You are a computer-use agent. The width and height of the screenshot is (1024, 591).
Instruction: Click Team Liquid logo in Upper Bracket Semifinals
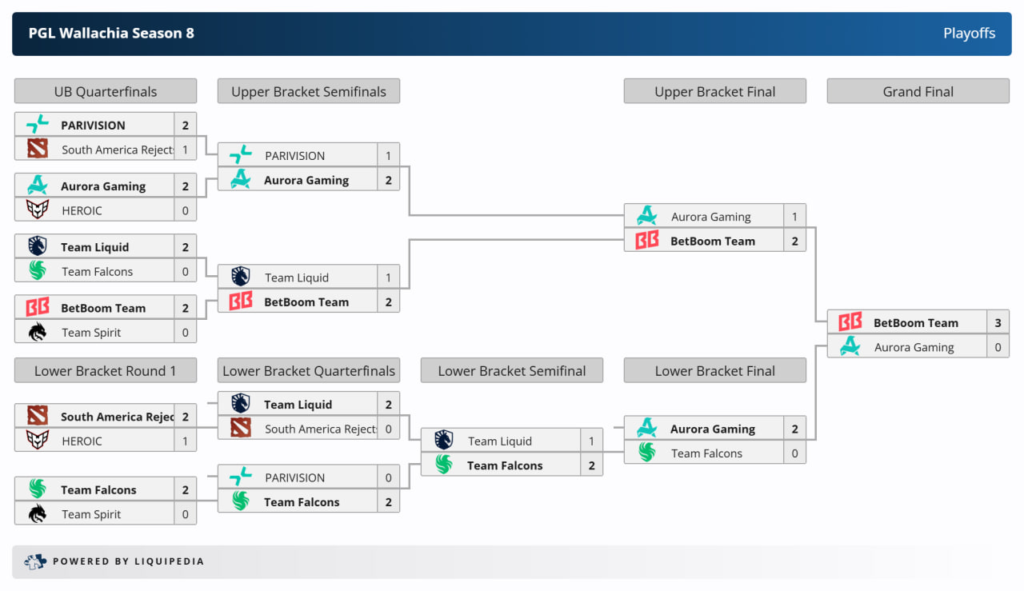click(x=241, y=277)
